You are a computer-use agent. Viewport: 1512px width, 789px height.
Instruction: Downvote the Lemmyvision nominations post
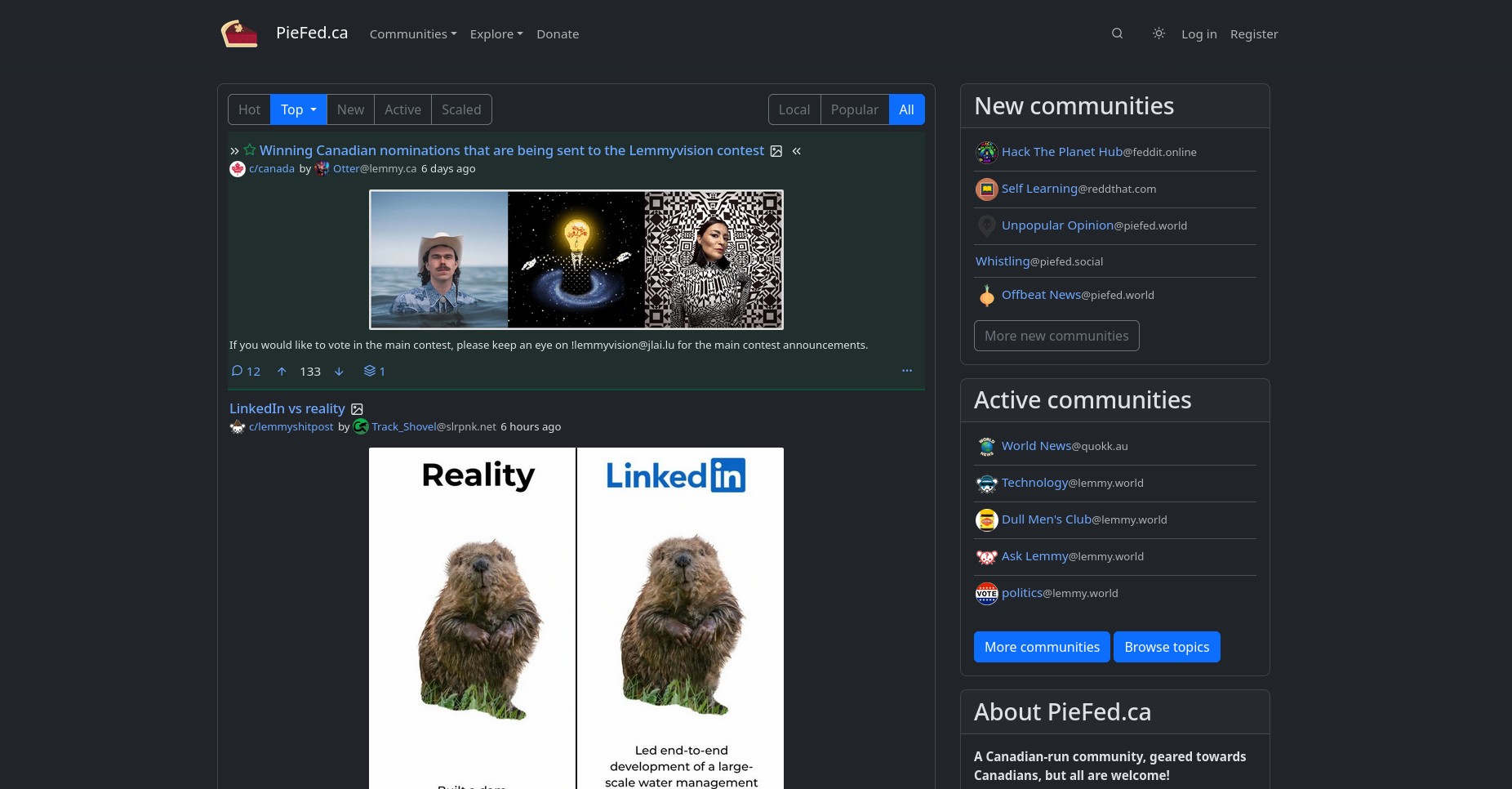[339, 371]
